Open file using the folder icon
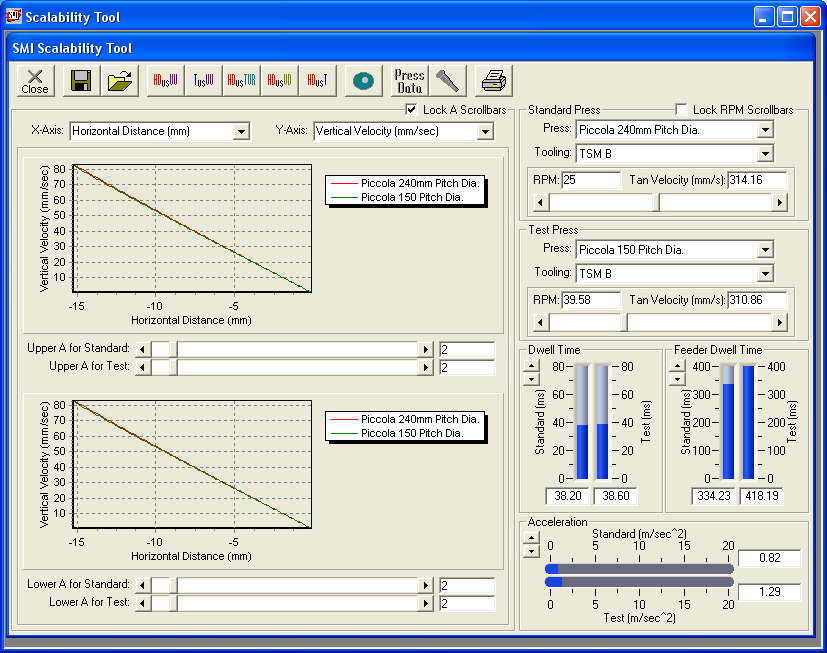Screen dimensions: 827x653 pyautogui.click(x=120, y=81)
